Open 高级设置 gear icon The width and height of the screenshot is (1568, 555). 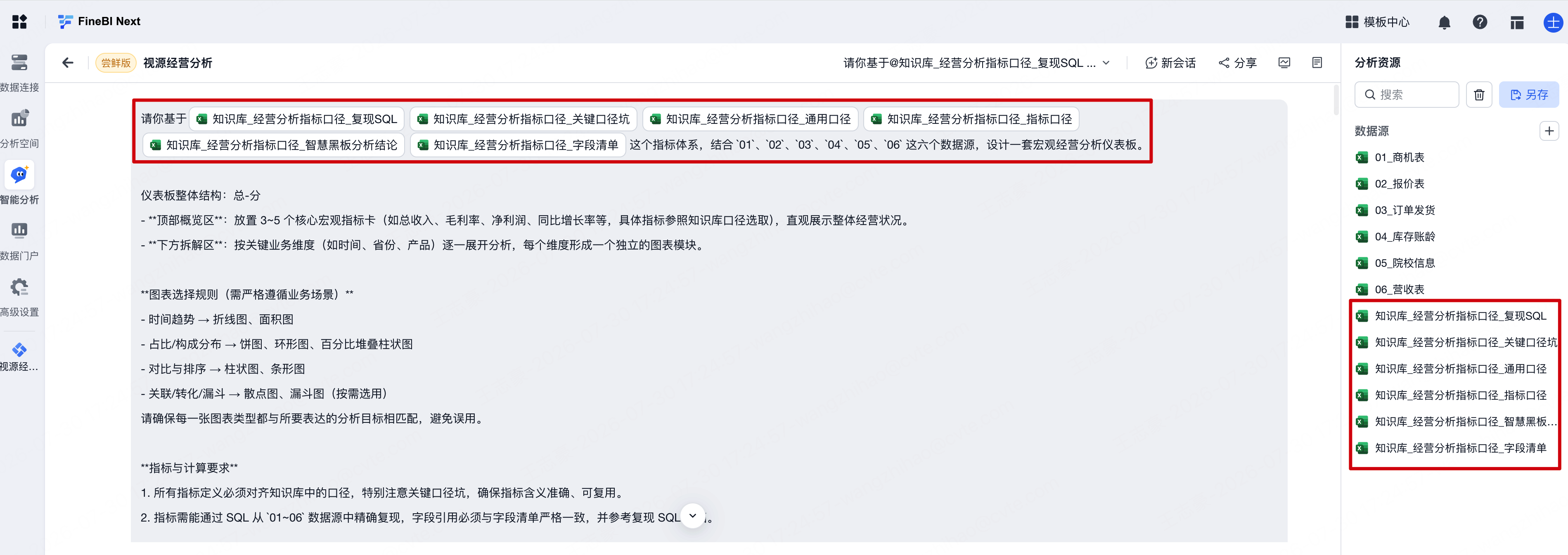point(19,287)
